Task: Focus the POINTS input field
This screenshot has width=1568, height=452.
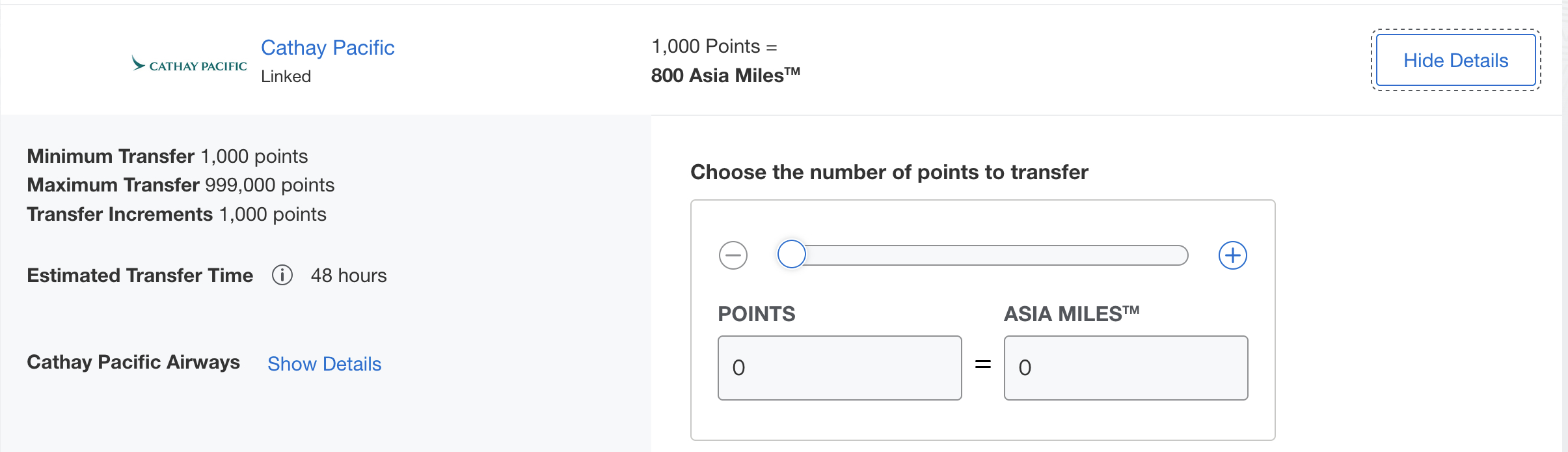Action: [x=839, y=368]
